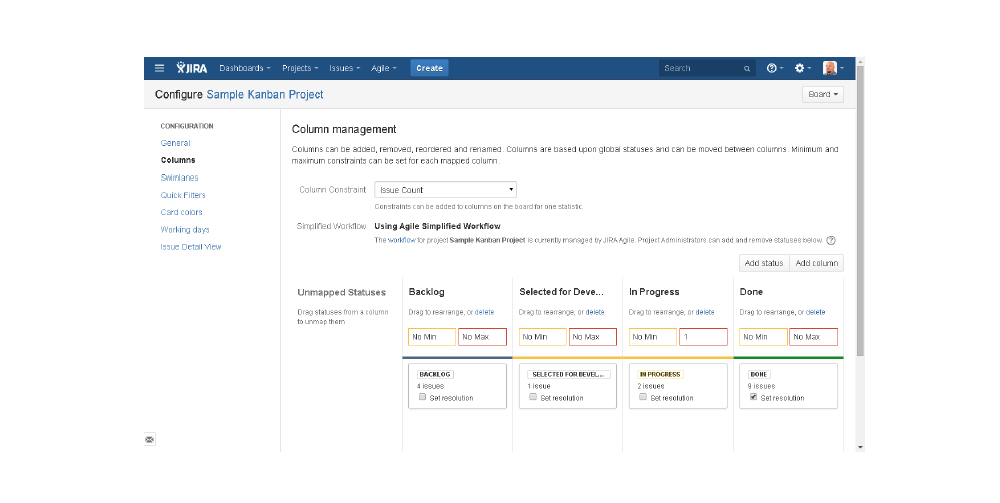The height and width of the screenshot is (503, 1000).
Task: Go to Card colors configuration
Action: [x=181, y=212]
